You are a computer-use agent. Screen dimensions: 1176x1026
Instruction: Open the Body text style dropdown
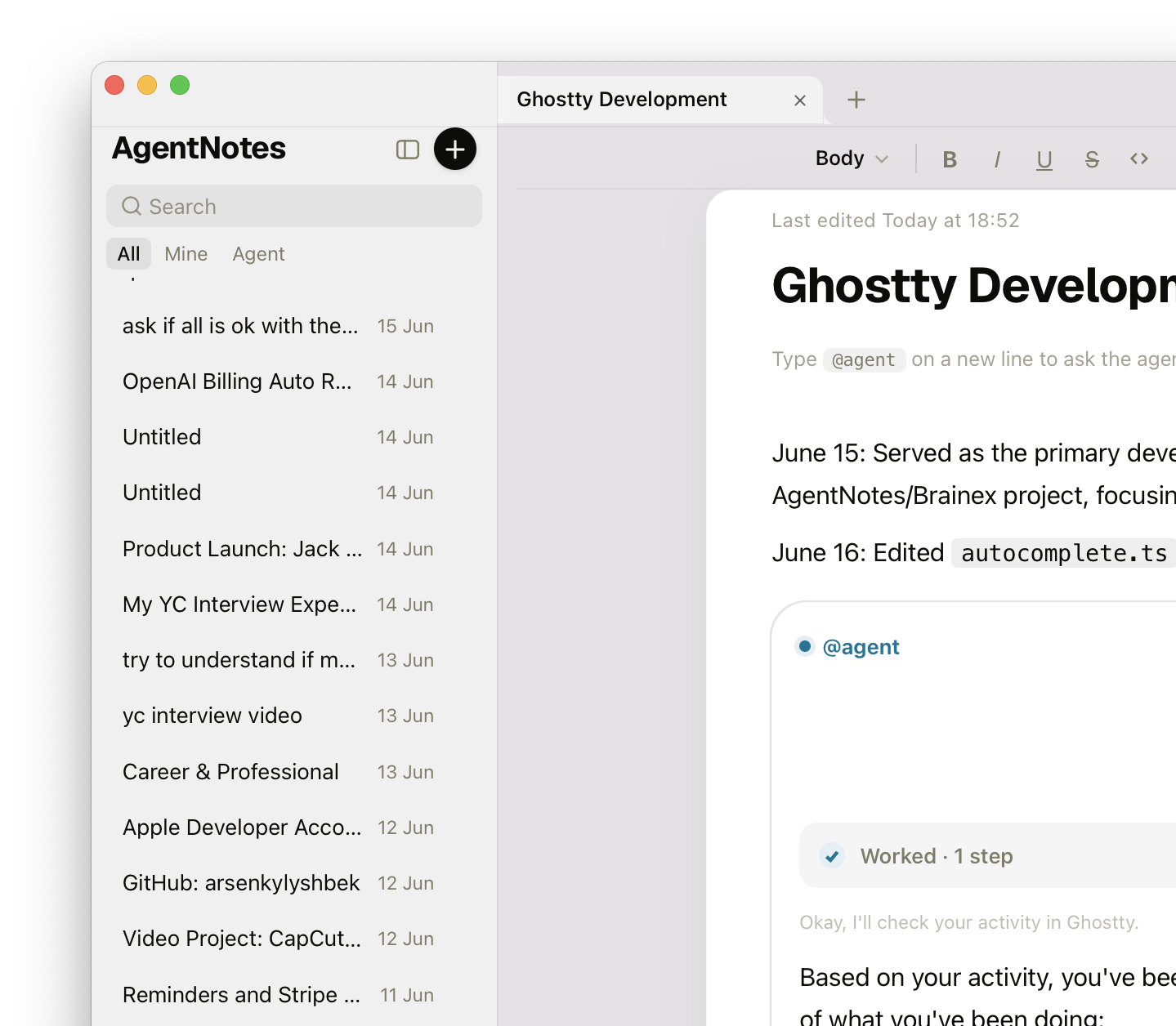point(852,158)
